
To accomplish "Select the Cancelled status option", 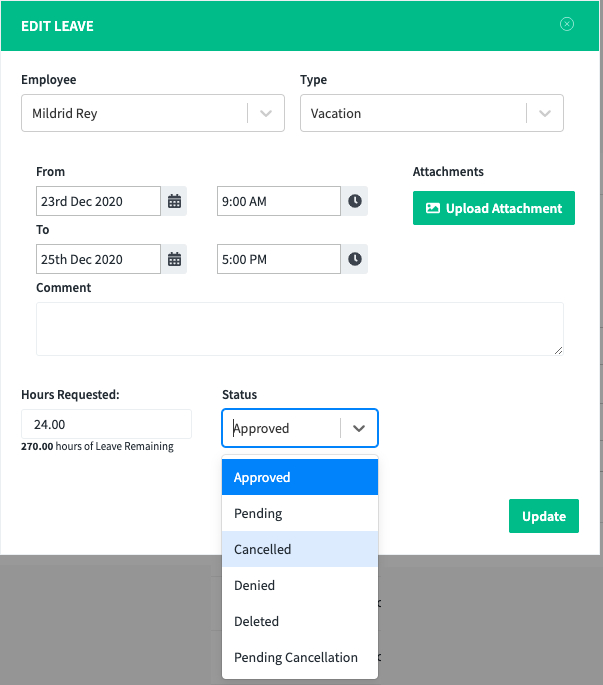I will click(300, 549).
